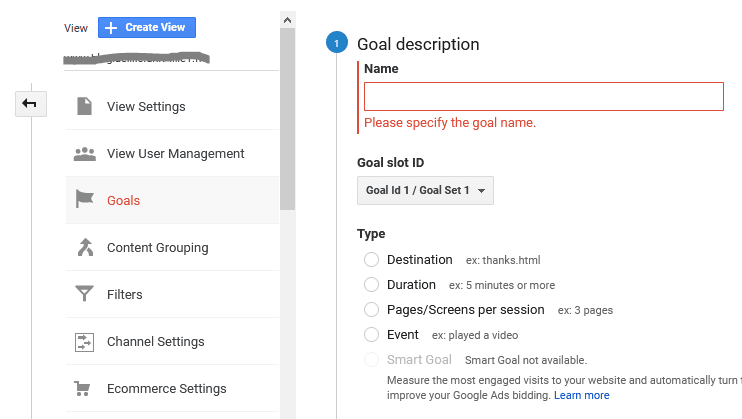The image size is (742, 419).
Task: Open Ecommerce Settings menu item
Action: point(166,389)
